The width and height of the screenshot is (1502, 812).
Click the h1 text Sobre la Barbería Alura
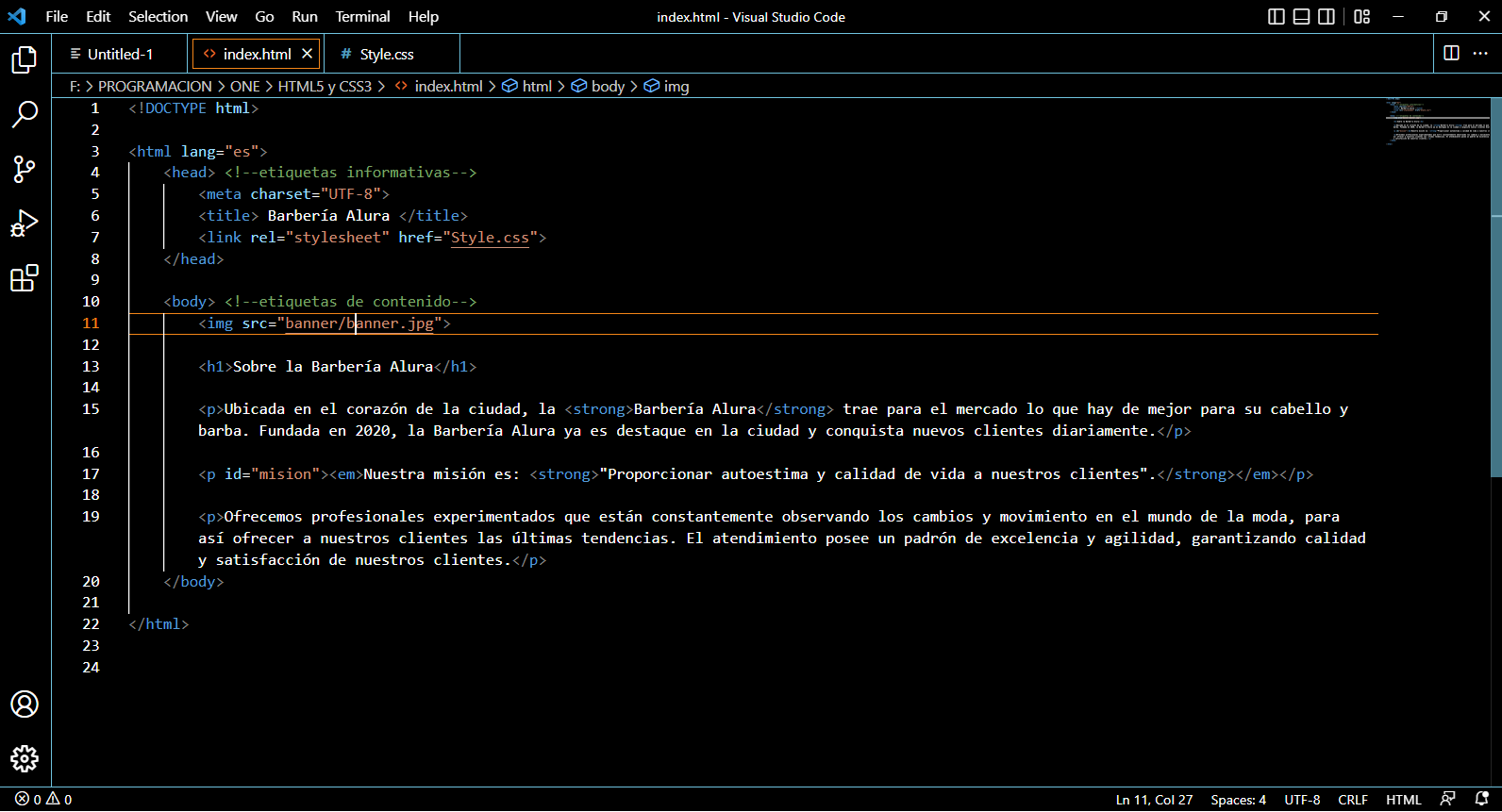coord(333,367)
